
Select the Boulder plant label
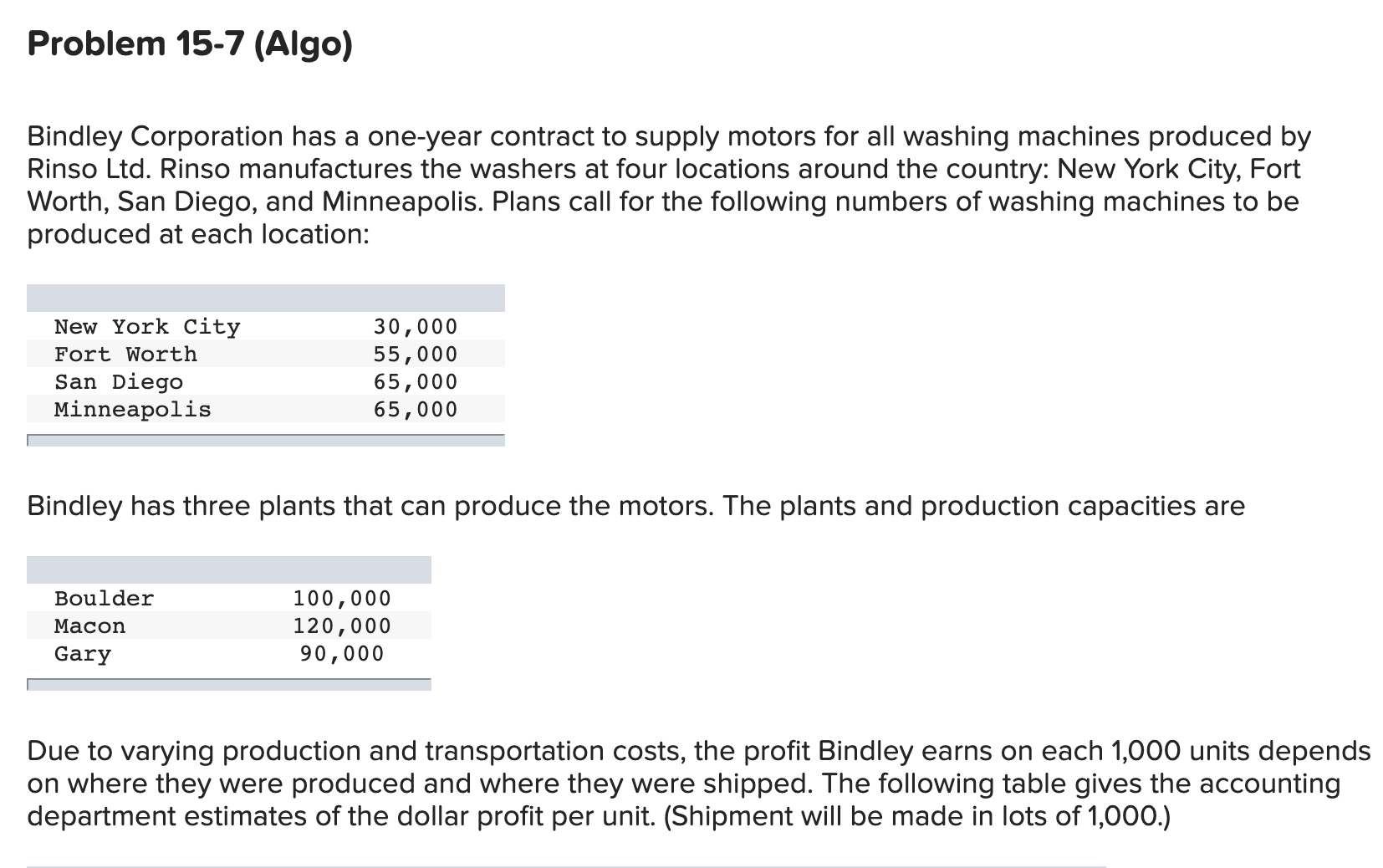coord(104,599)
